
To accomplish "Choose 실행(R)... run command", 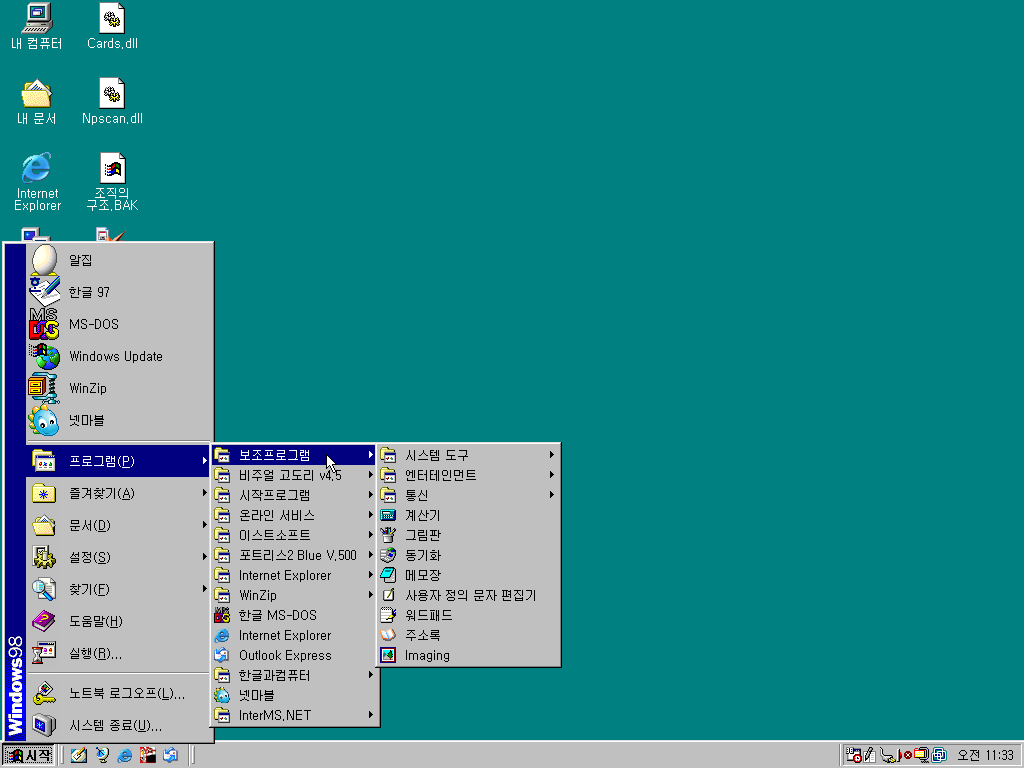I will tap(120, 653).
